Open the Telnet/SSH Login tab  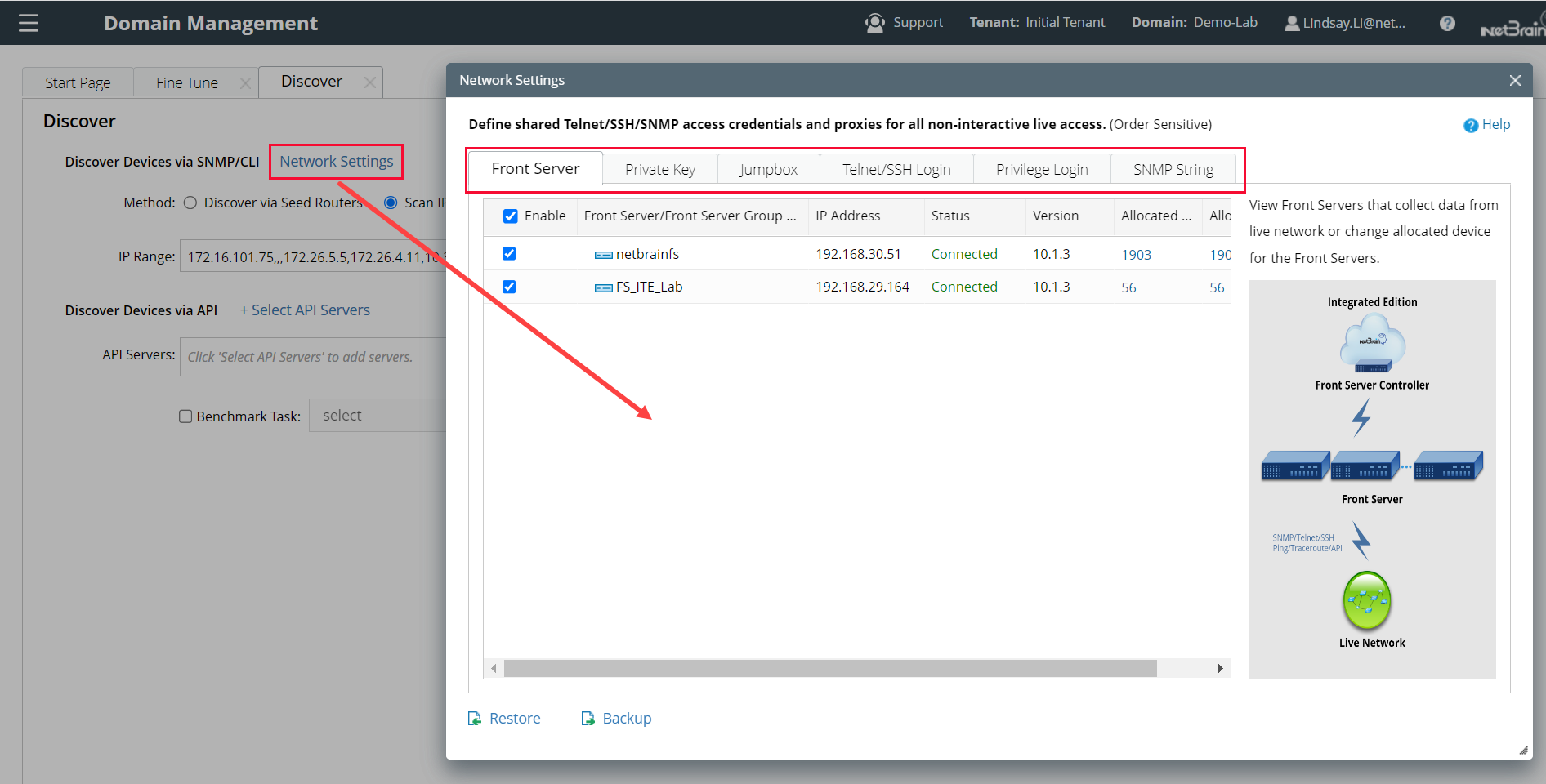896,170
